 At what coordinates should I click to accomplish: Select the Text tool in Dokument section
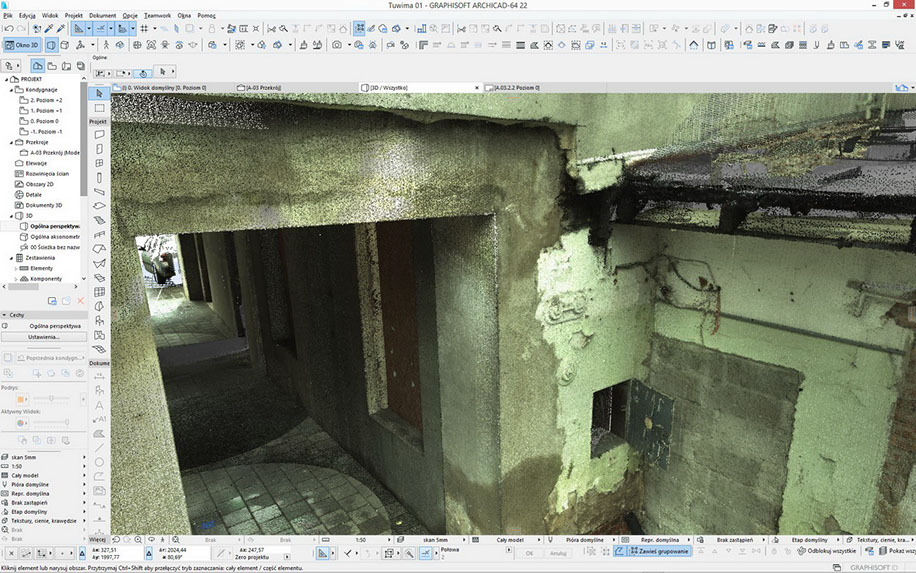point(100,403)
